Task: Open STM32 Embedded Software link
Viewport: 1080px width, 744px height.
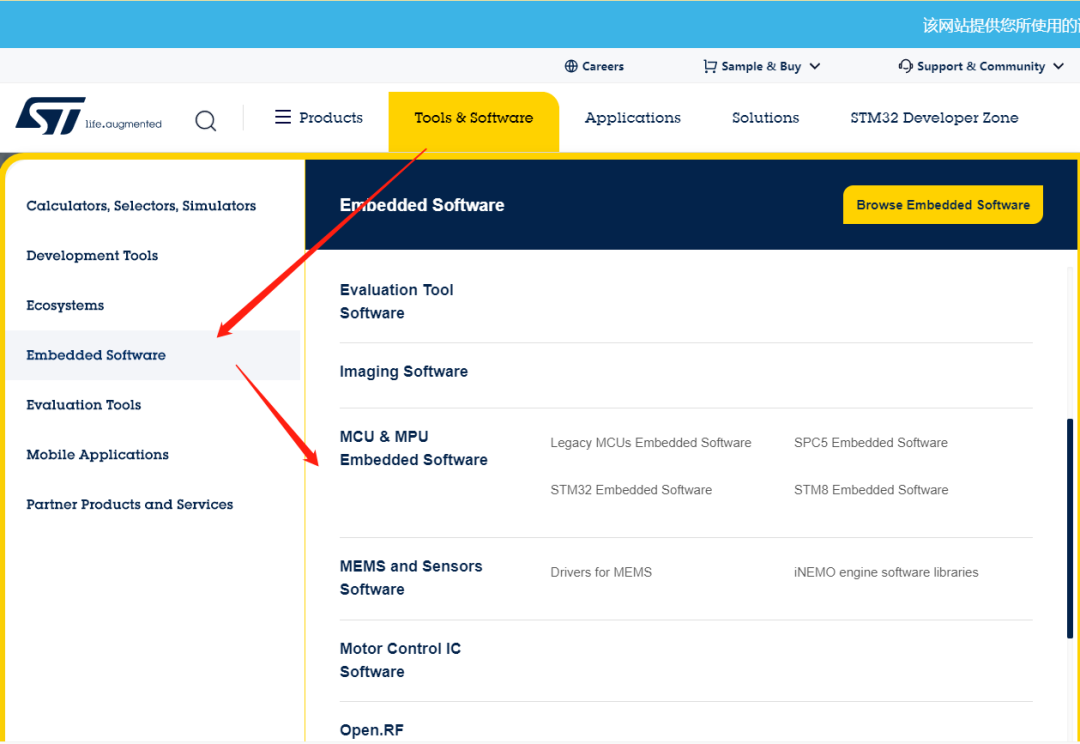Action: pyautogui.click(x=631, y=490)
